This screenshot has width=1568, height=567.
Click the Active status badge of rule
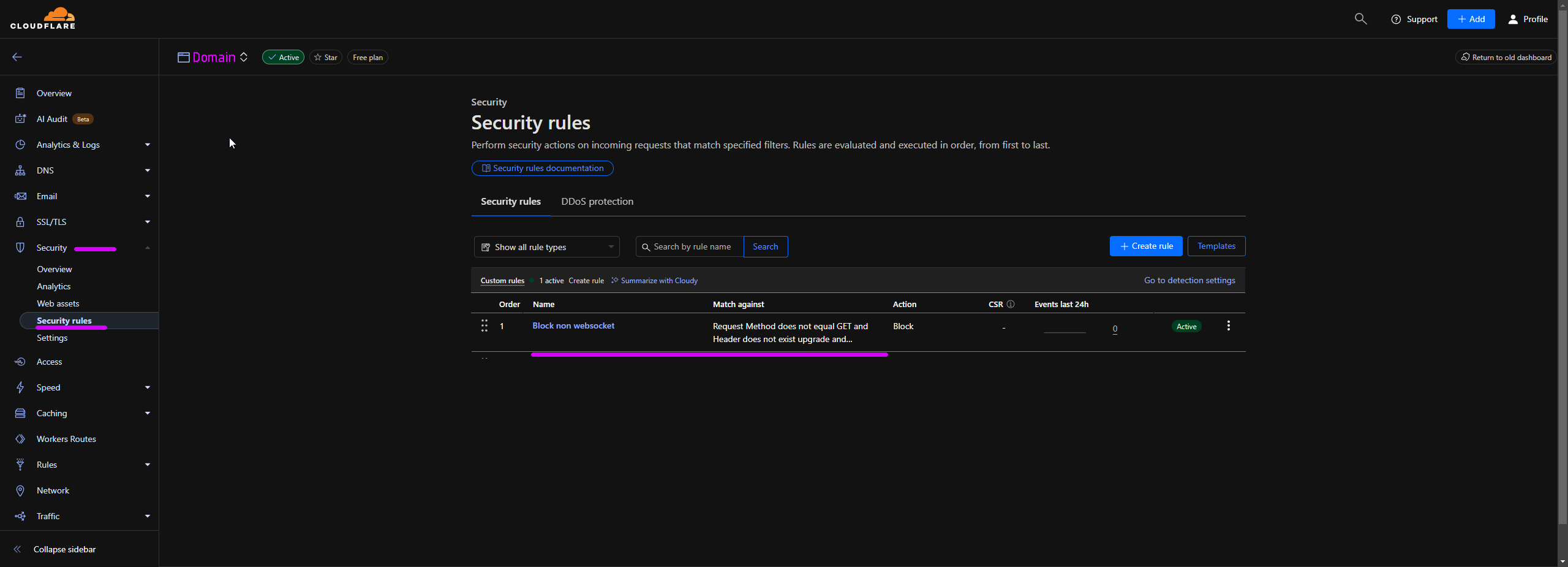[1186, 327]
